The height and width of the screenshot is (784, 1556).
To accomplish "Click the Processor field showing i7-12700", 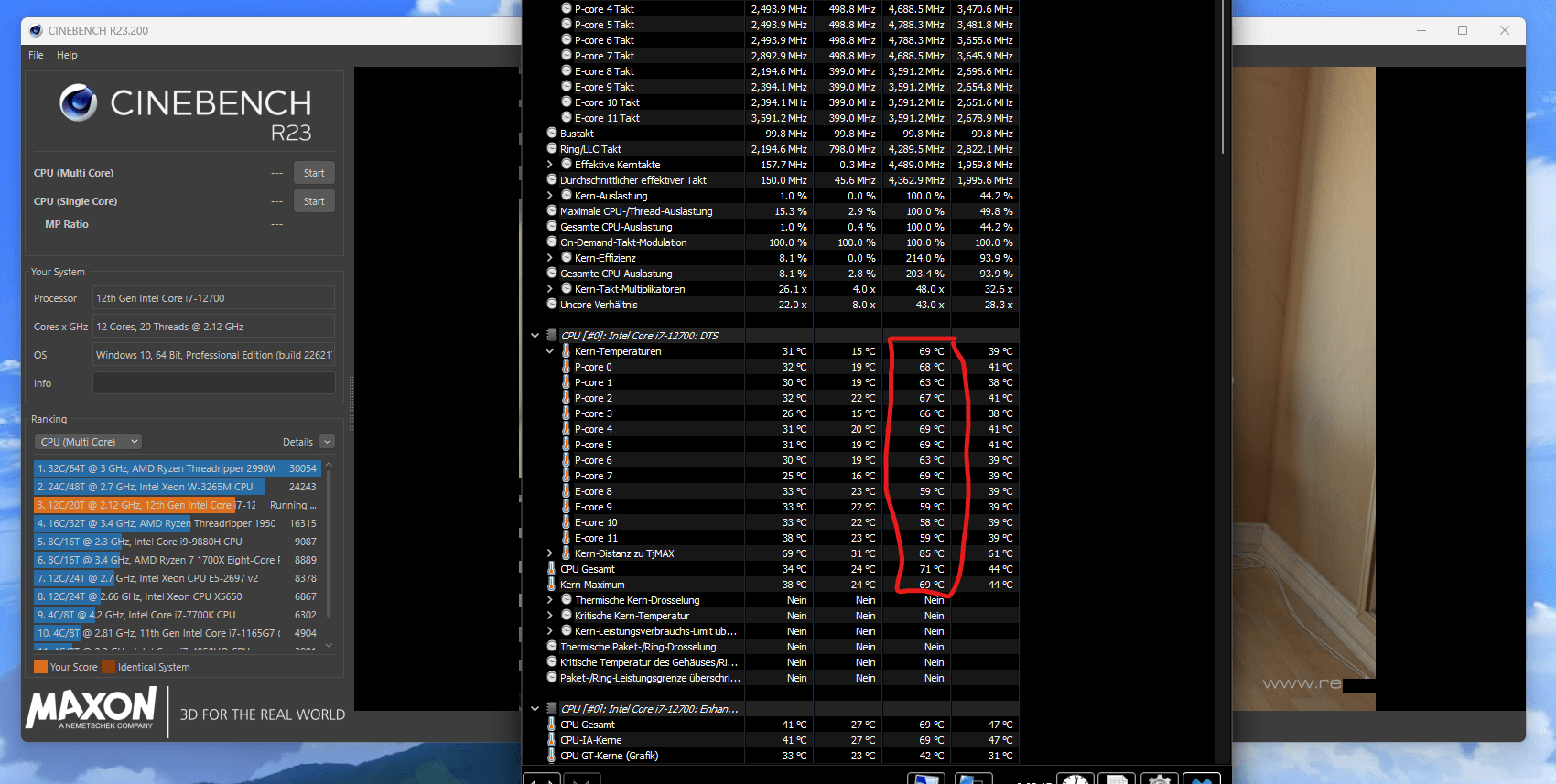I will pyautogui.click(x=213, y=298).
